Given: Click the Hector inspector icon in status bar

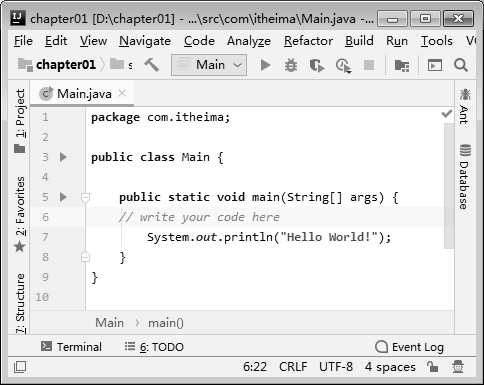Looking at the screenshot, I should (x=458, y=367).
